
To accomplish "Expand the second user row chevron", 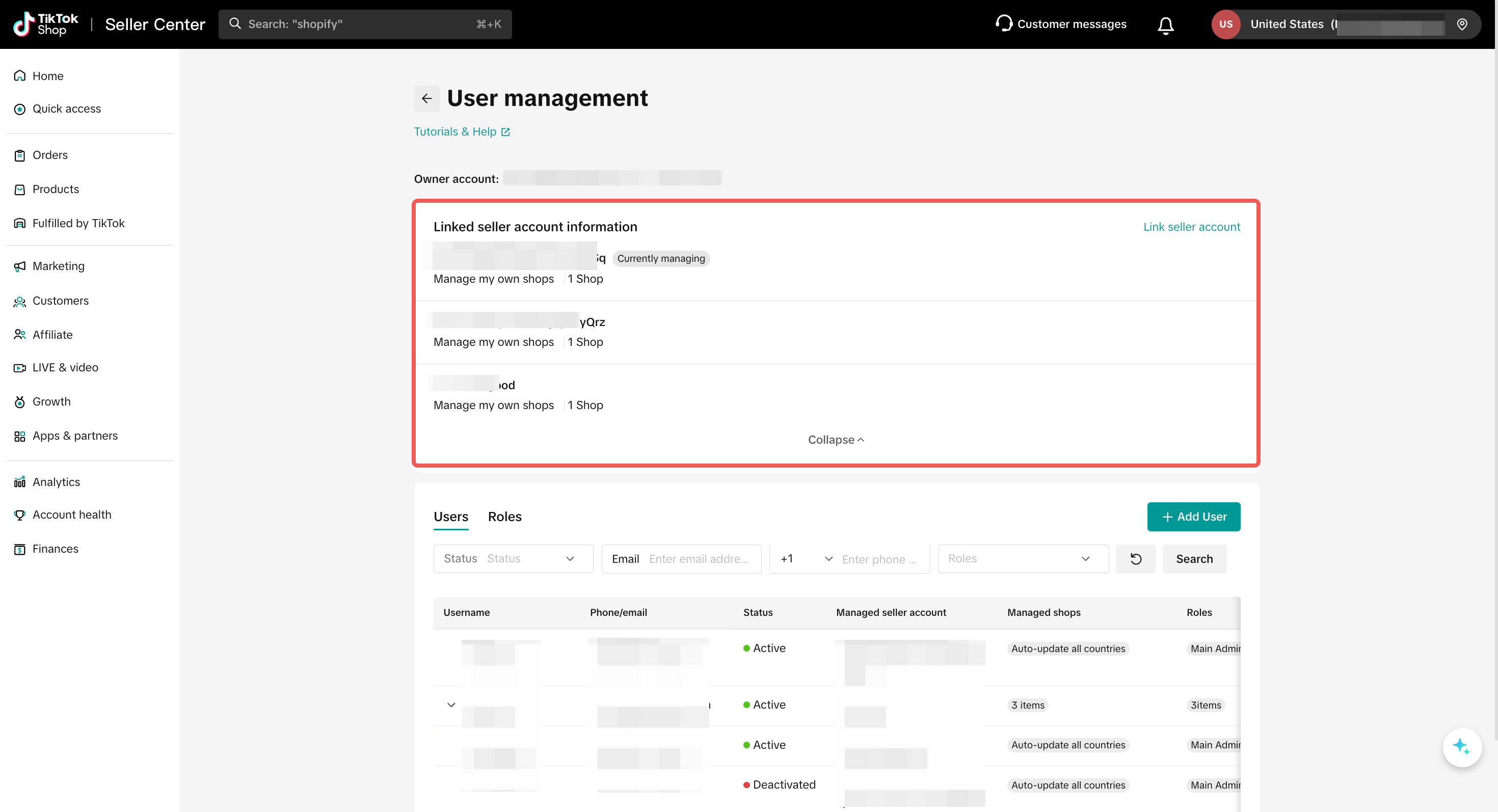I will 451,705.
